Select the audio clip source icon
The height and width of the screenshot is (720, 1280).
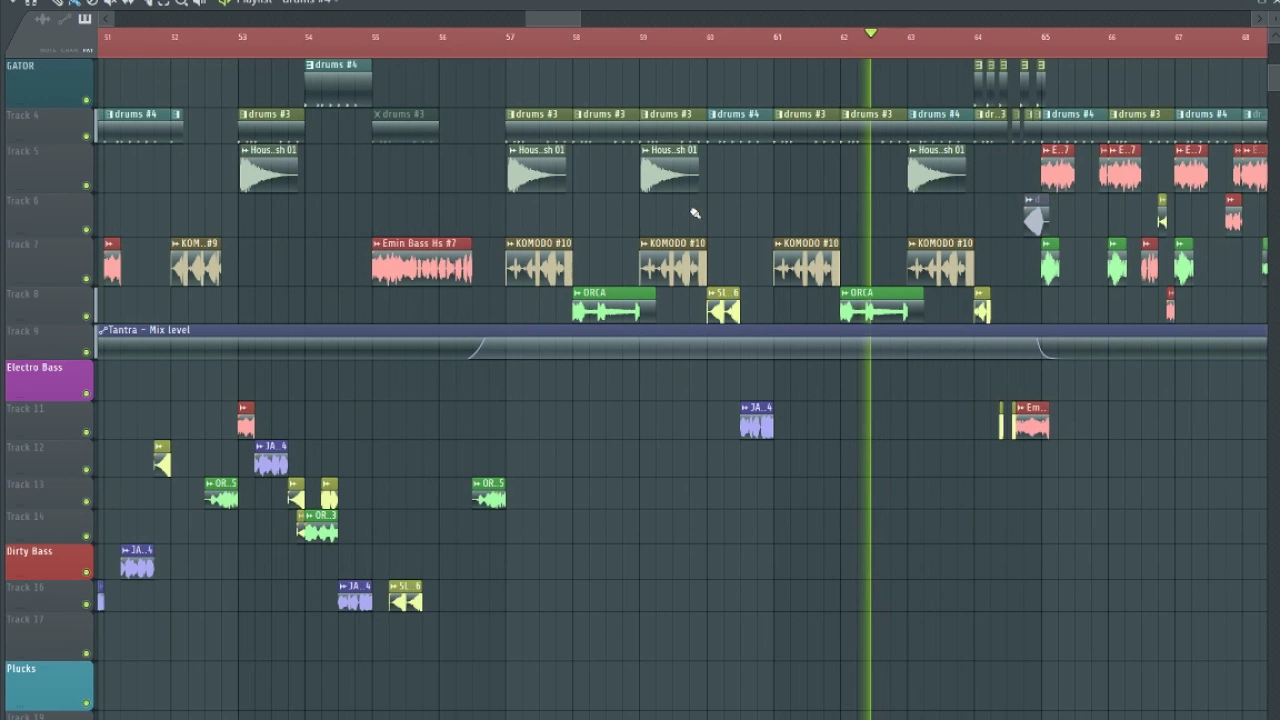tap(42, 19)
